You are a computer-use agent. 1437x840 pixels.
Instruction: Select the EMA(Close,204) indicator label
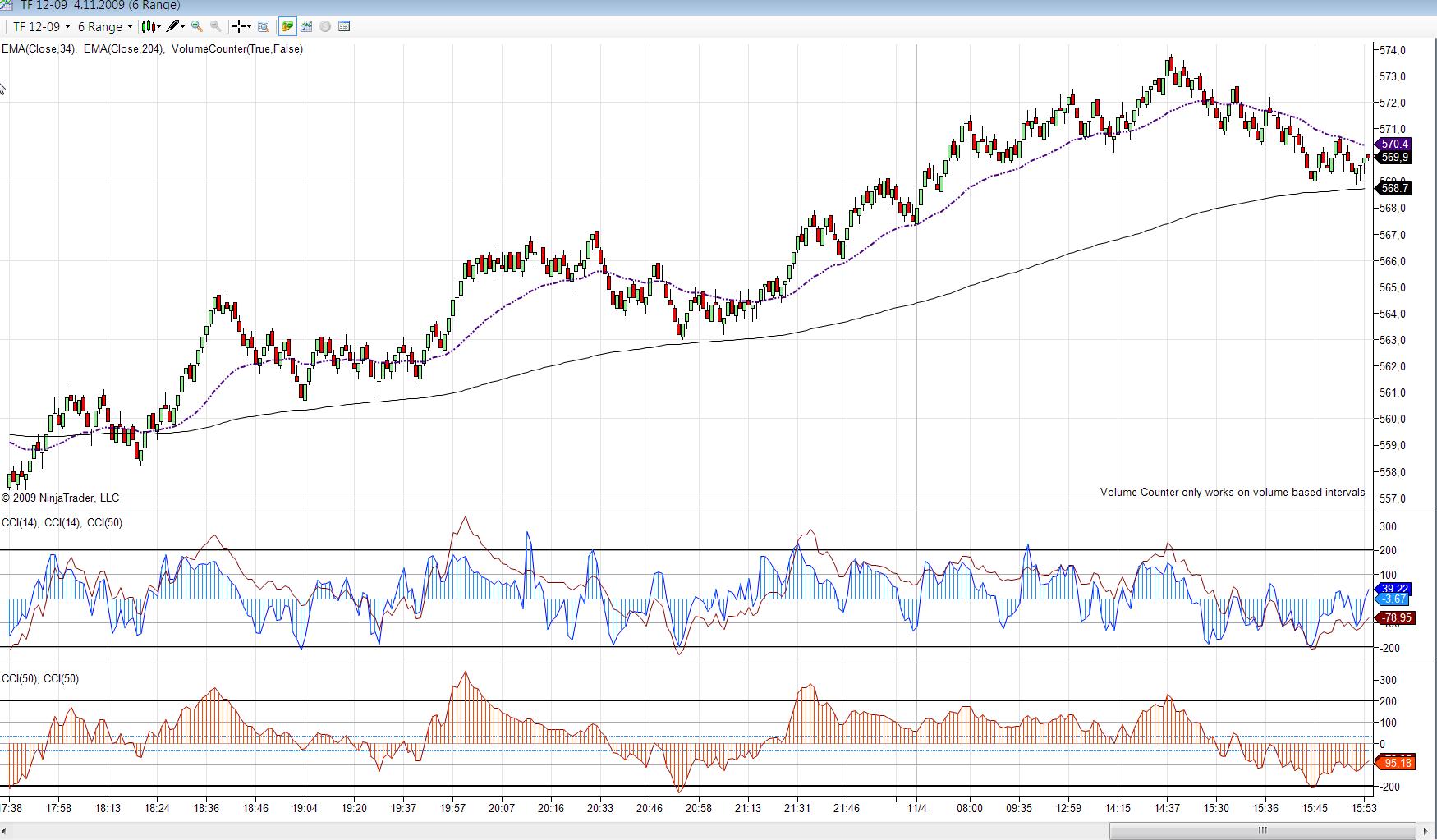123,49
